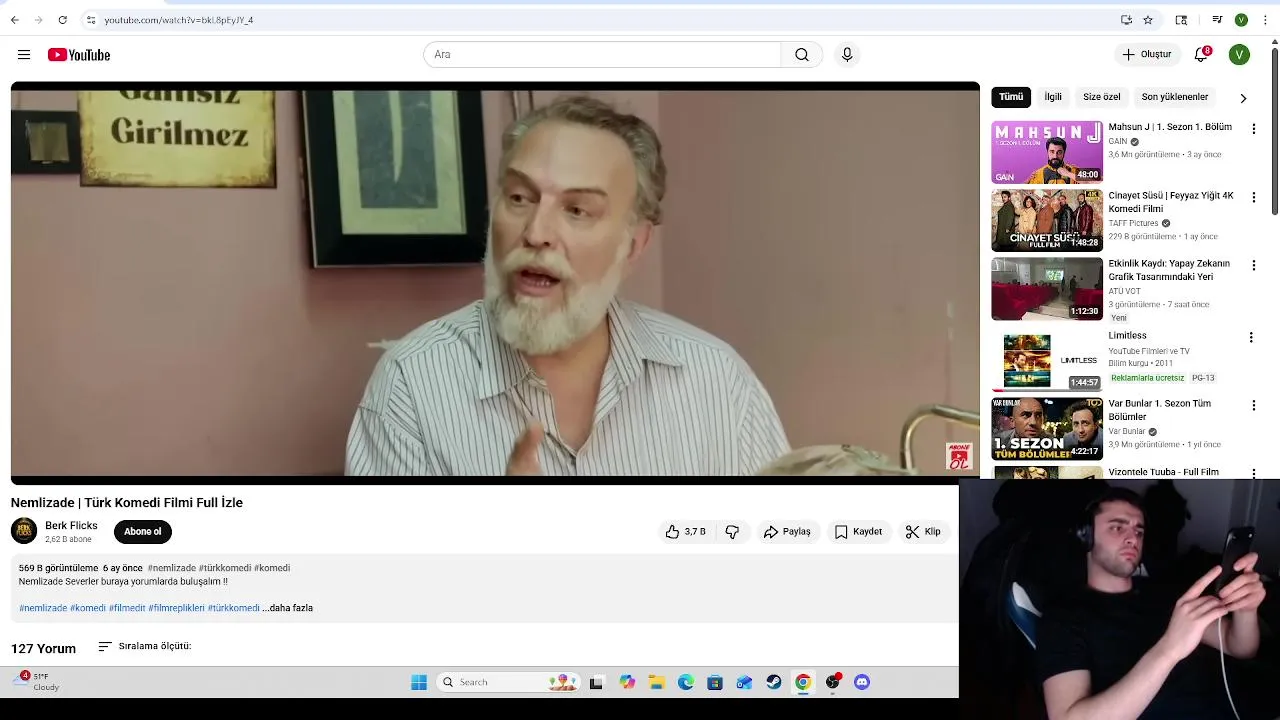
Task: Click the ABONE OL watermark in the video
Action: click(959, 456)
